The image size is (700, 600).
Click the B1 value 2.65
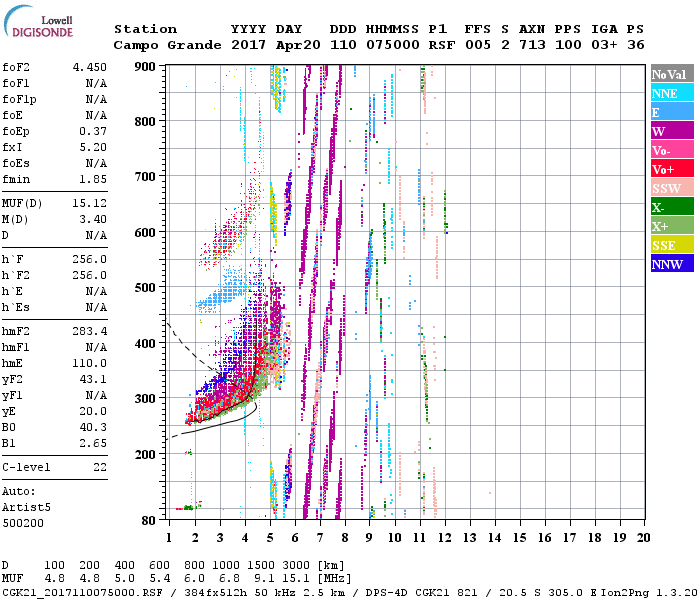pyautogui.click(x=93, y=443)
